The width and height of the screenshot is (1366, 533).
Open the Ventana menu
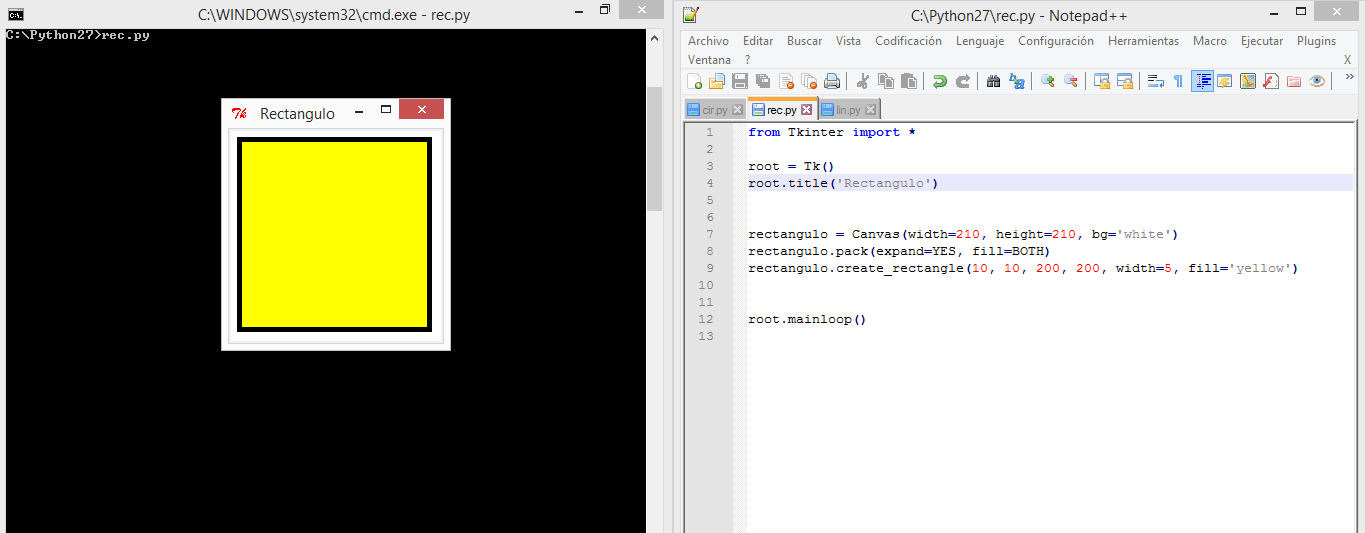(709, 60)
